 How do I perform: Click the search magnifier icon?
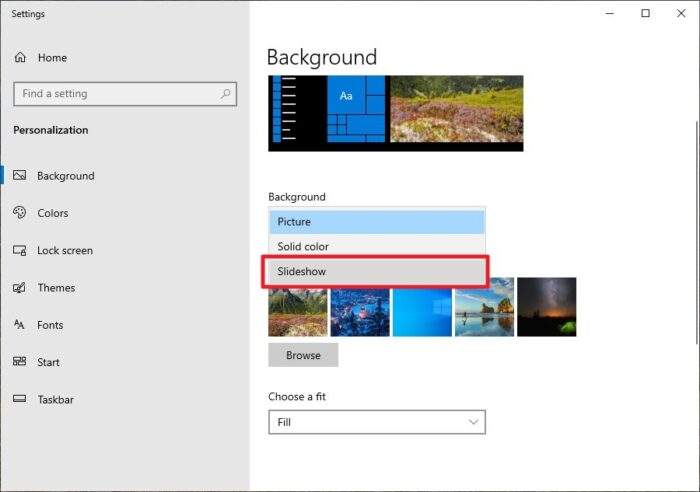point(225,94)
